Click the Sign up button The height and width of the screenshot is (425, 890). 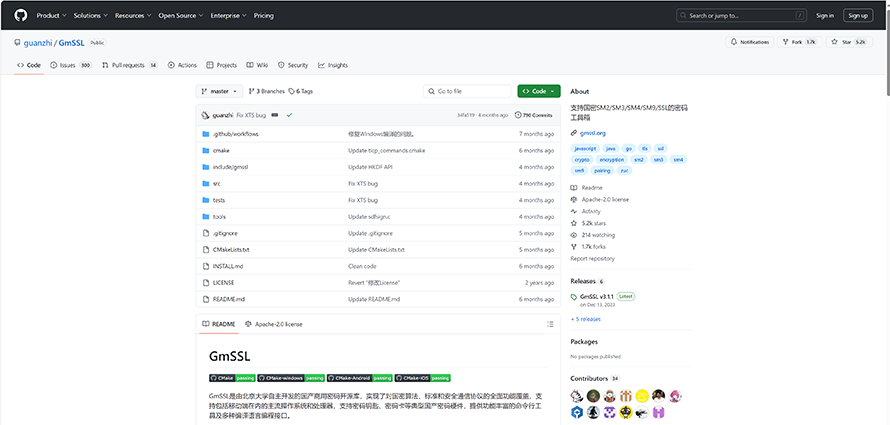(x=858, y=16)
